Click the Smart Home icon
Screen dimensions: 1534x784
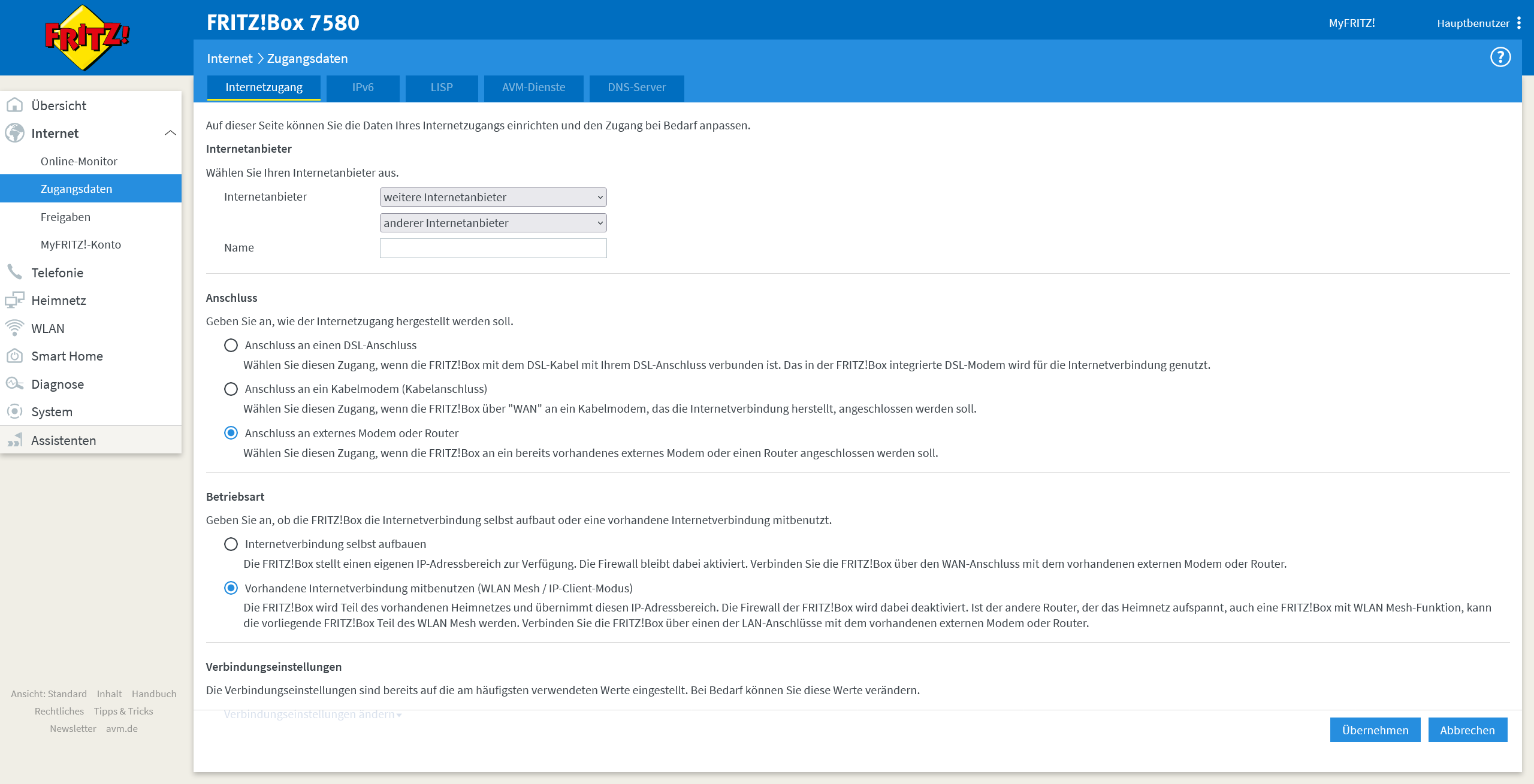(x=14, y=356)
